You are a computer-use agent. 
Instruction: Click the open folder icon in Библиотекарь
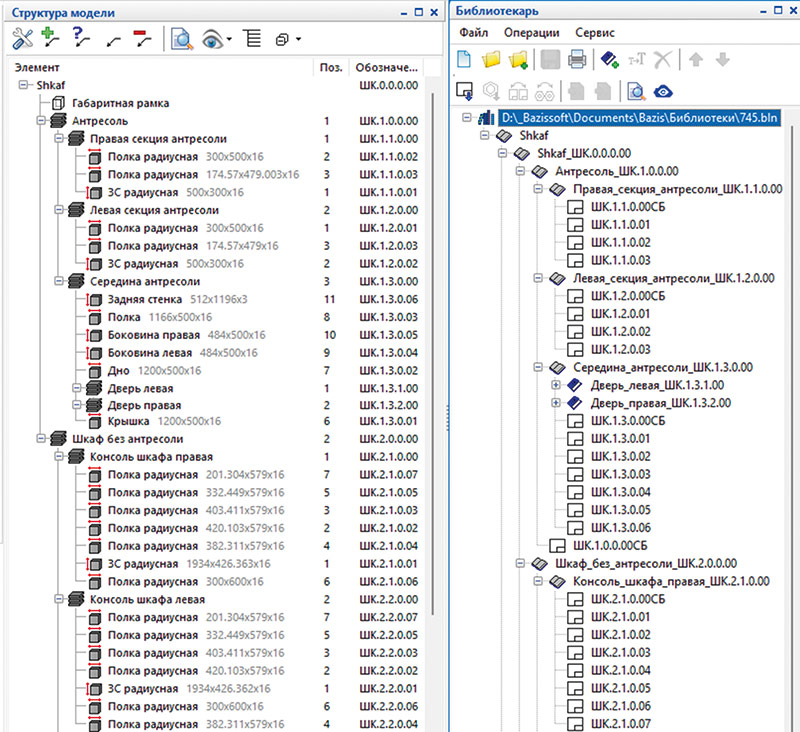point(491,60)
